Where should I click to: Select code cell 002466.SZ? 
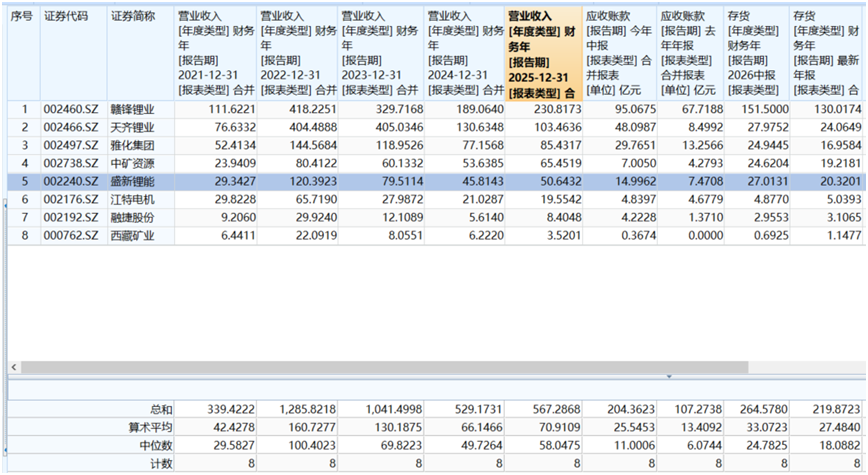tap(74, 127)
